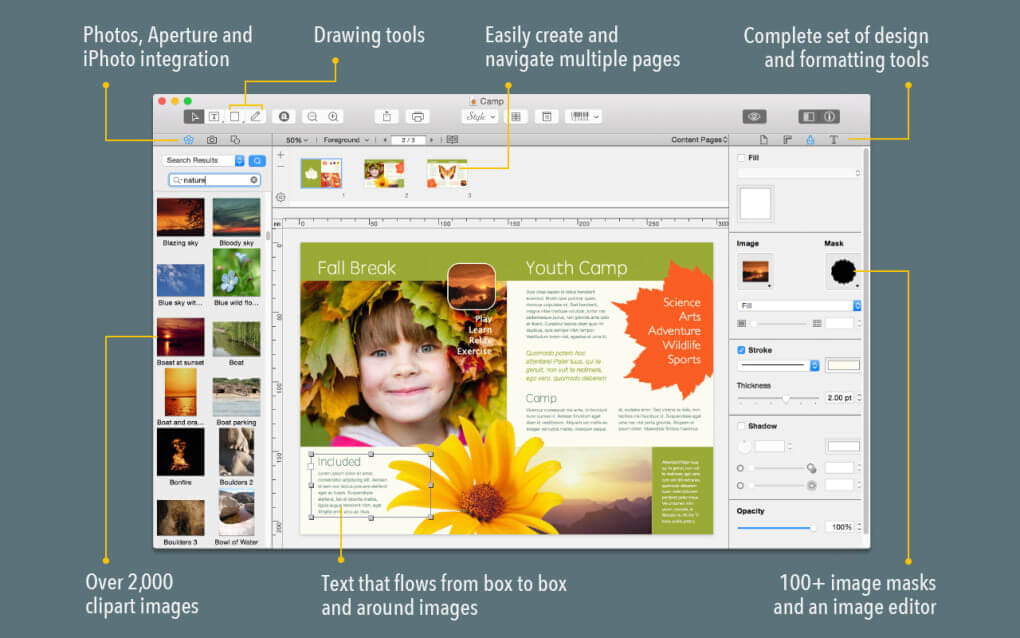
Task: Click the Opacity slider
Action: click(776, 527)
